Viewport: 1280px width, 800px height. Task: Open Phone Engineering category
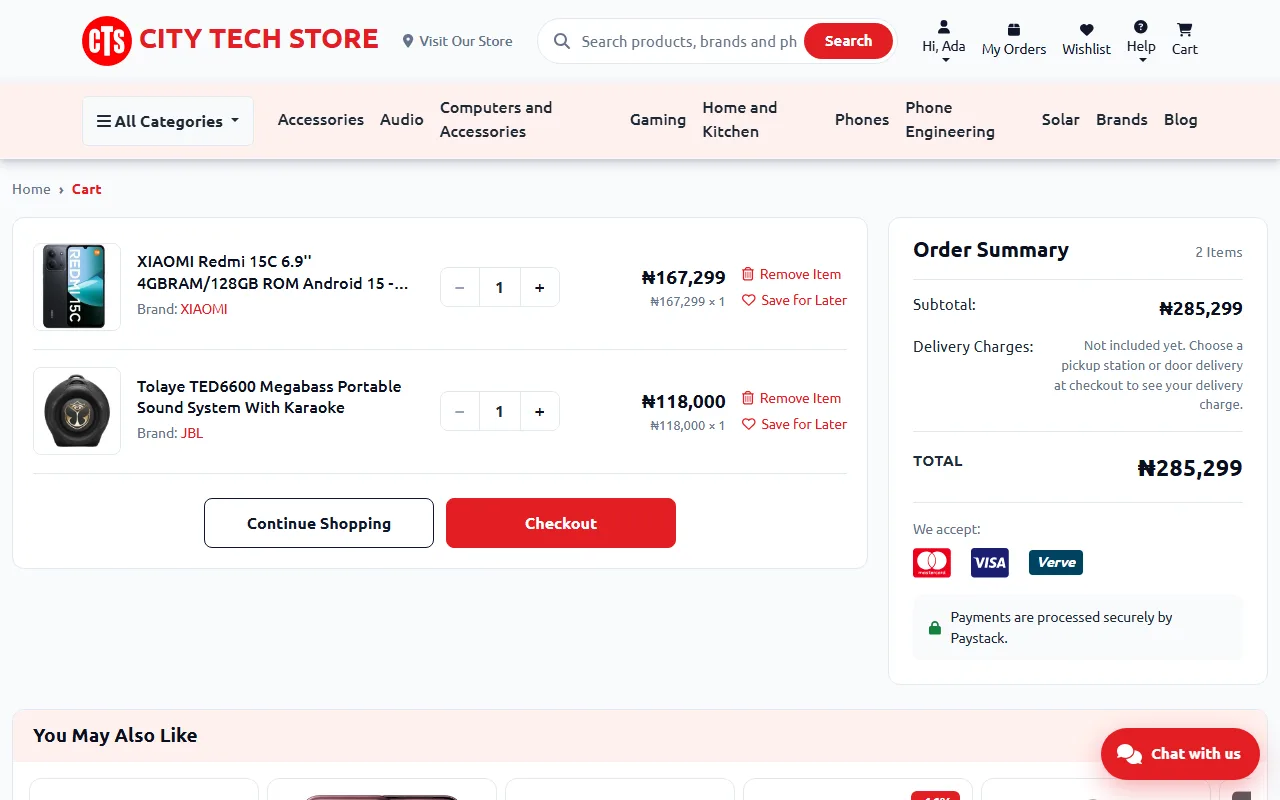[x=950, y=119]
